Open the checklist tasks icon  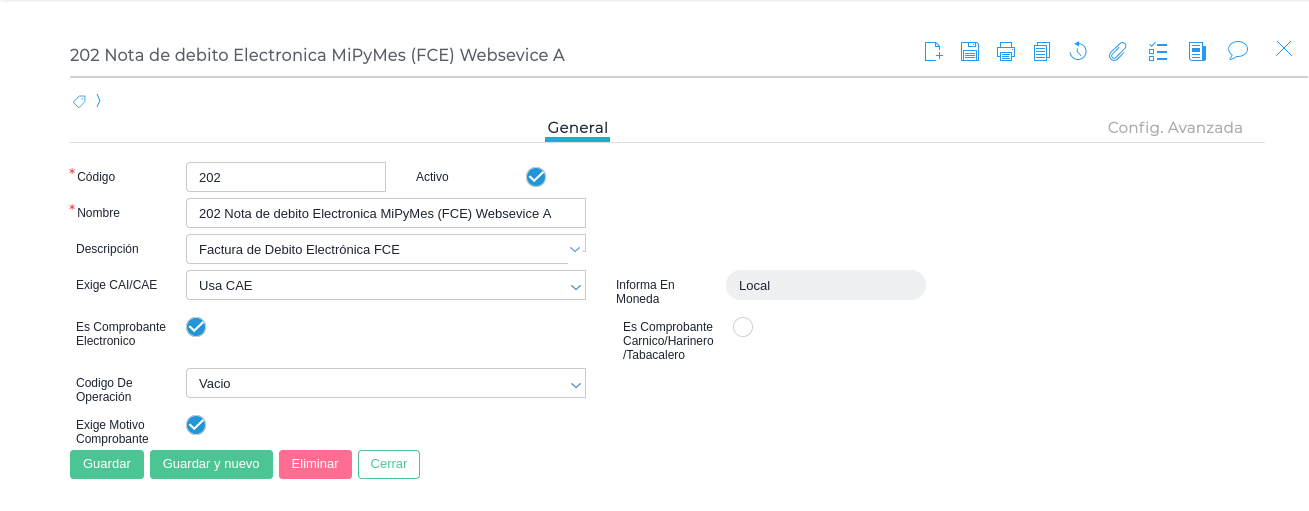[1158, 51]
